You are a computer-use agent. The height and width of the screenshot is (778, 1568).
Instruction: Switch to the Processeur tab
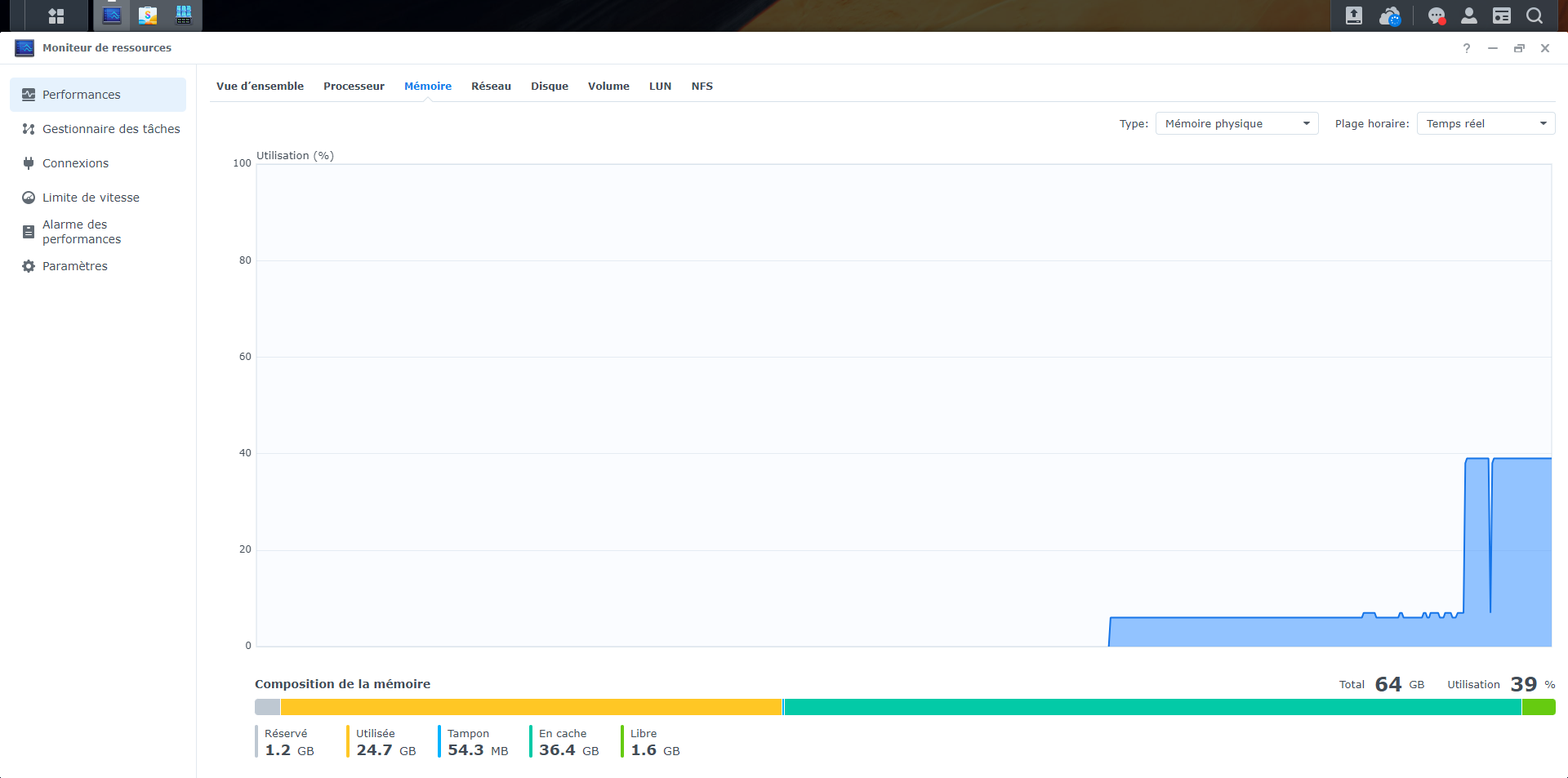click(354, 86)
